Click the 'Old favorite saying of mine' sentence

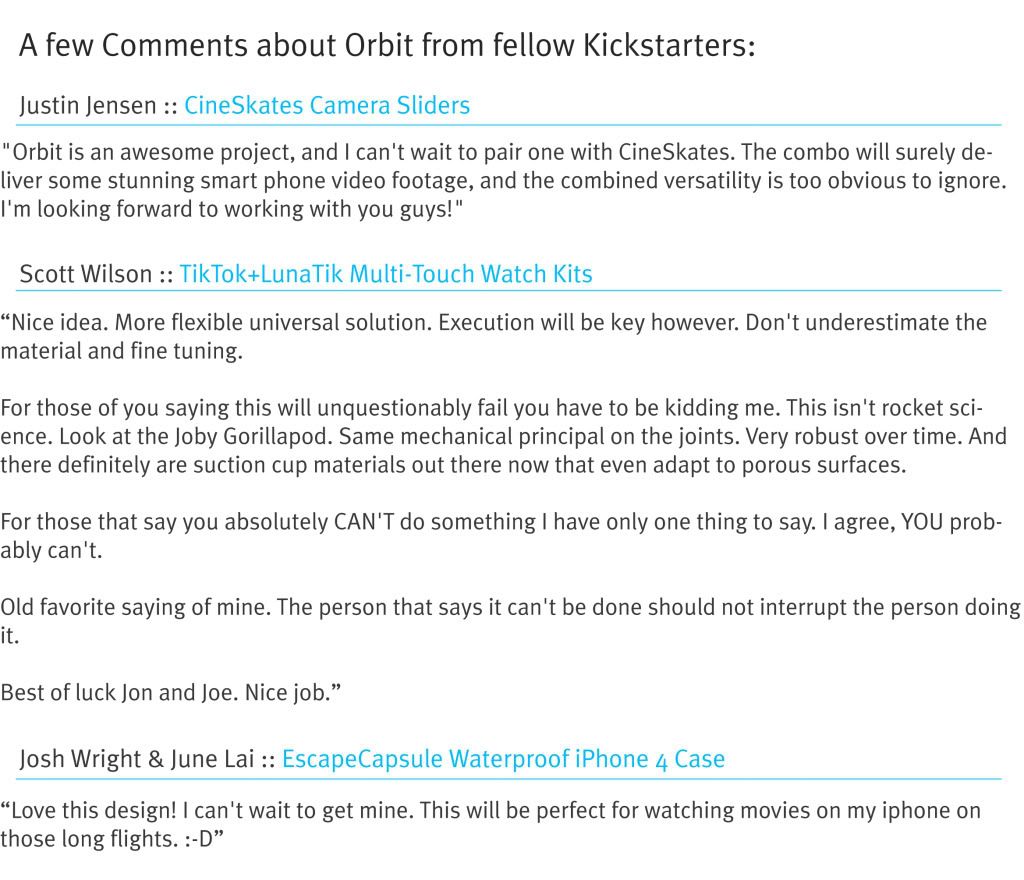(x=509, y=621)
